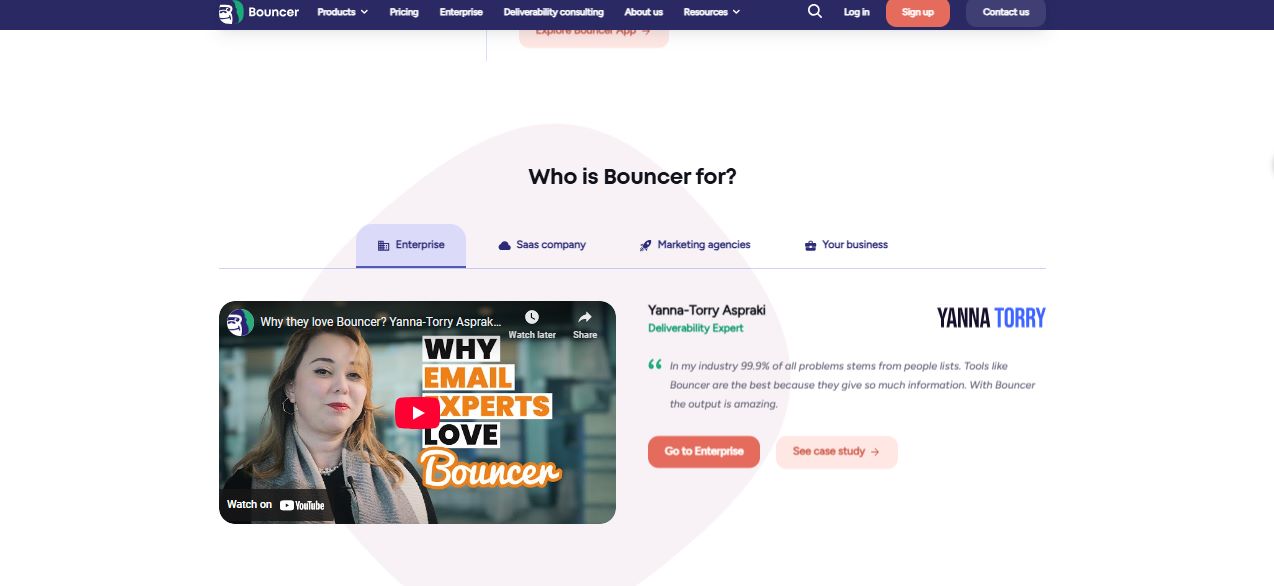Screen dimensions: 1274x586
Task: Click the Yanna Torry brand logo
Action: [x=991, y=318]
